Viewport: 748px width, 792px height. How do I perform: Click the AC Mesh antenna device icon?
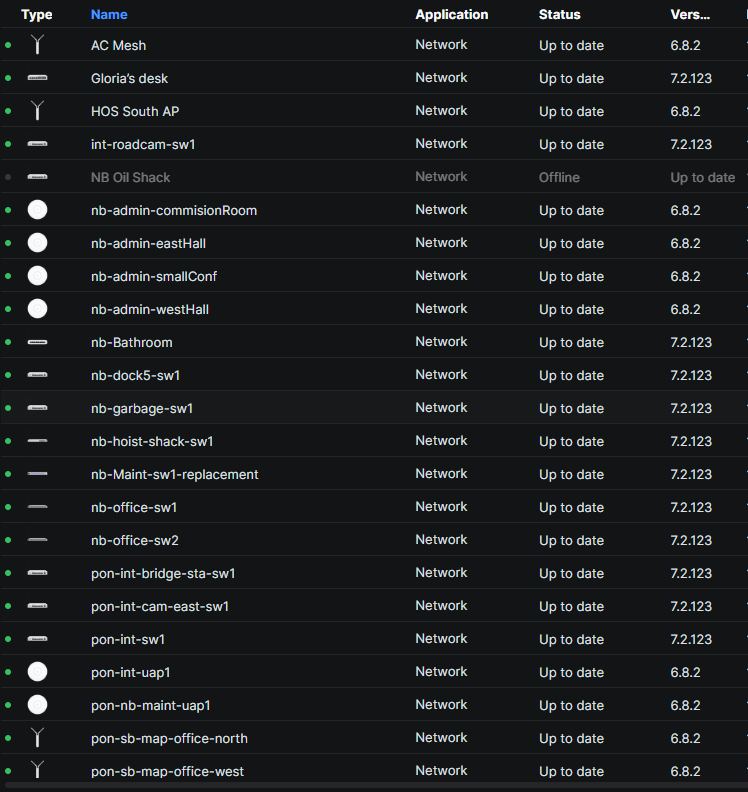[37, 45]
